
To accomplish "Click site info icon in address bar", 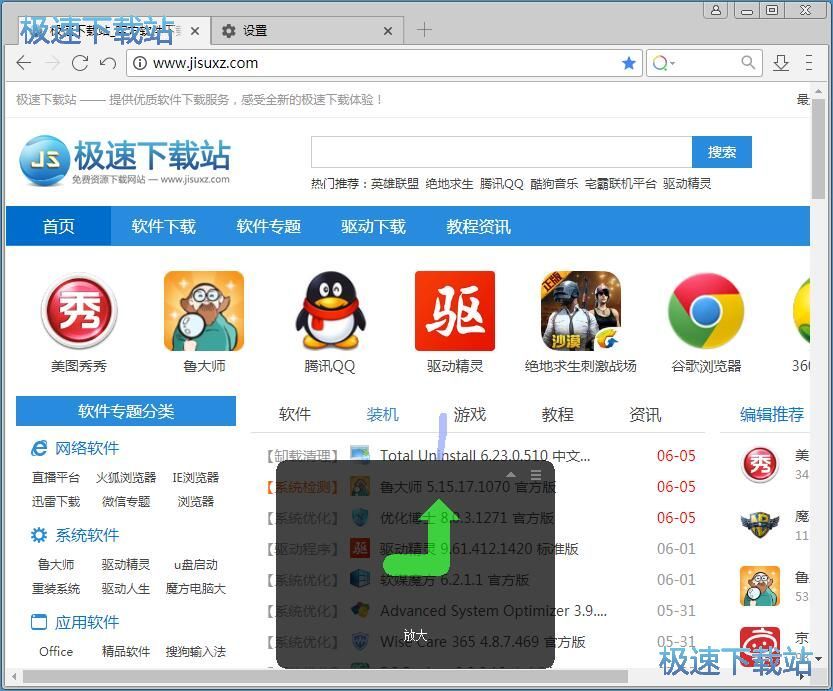I will coord(140,63).
